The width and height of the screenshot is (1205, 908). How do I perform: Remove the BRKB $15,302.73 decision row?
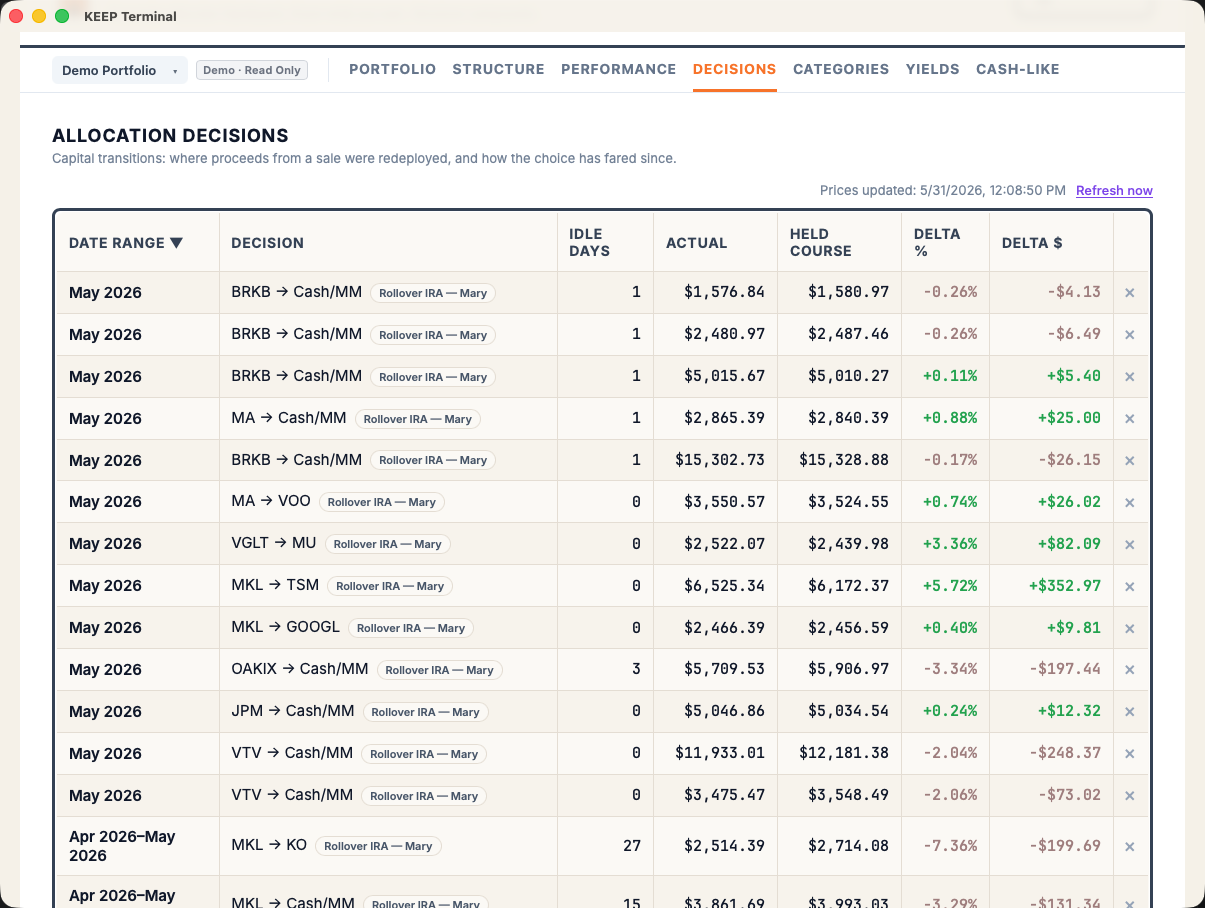pyautogui.click(x=1130, y=461)
